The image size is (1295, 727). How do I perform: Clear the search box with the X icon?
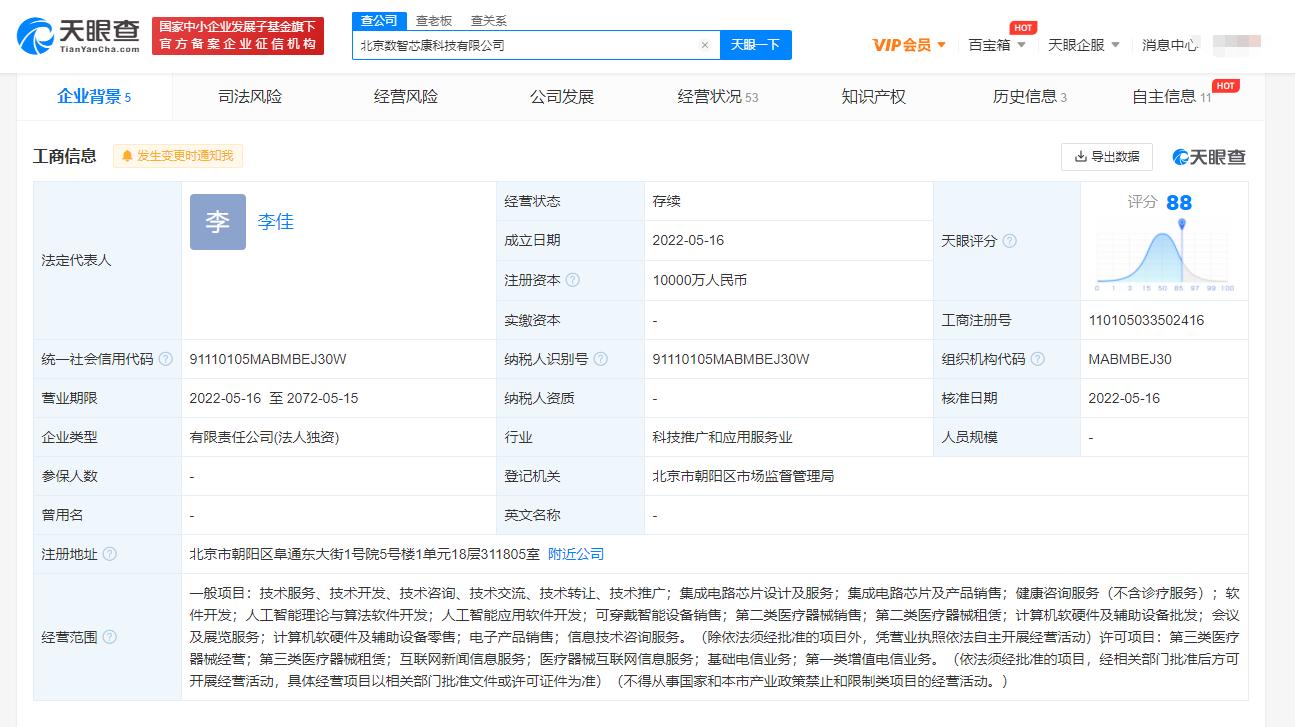coord(704,45)
